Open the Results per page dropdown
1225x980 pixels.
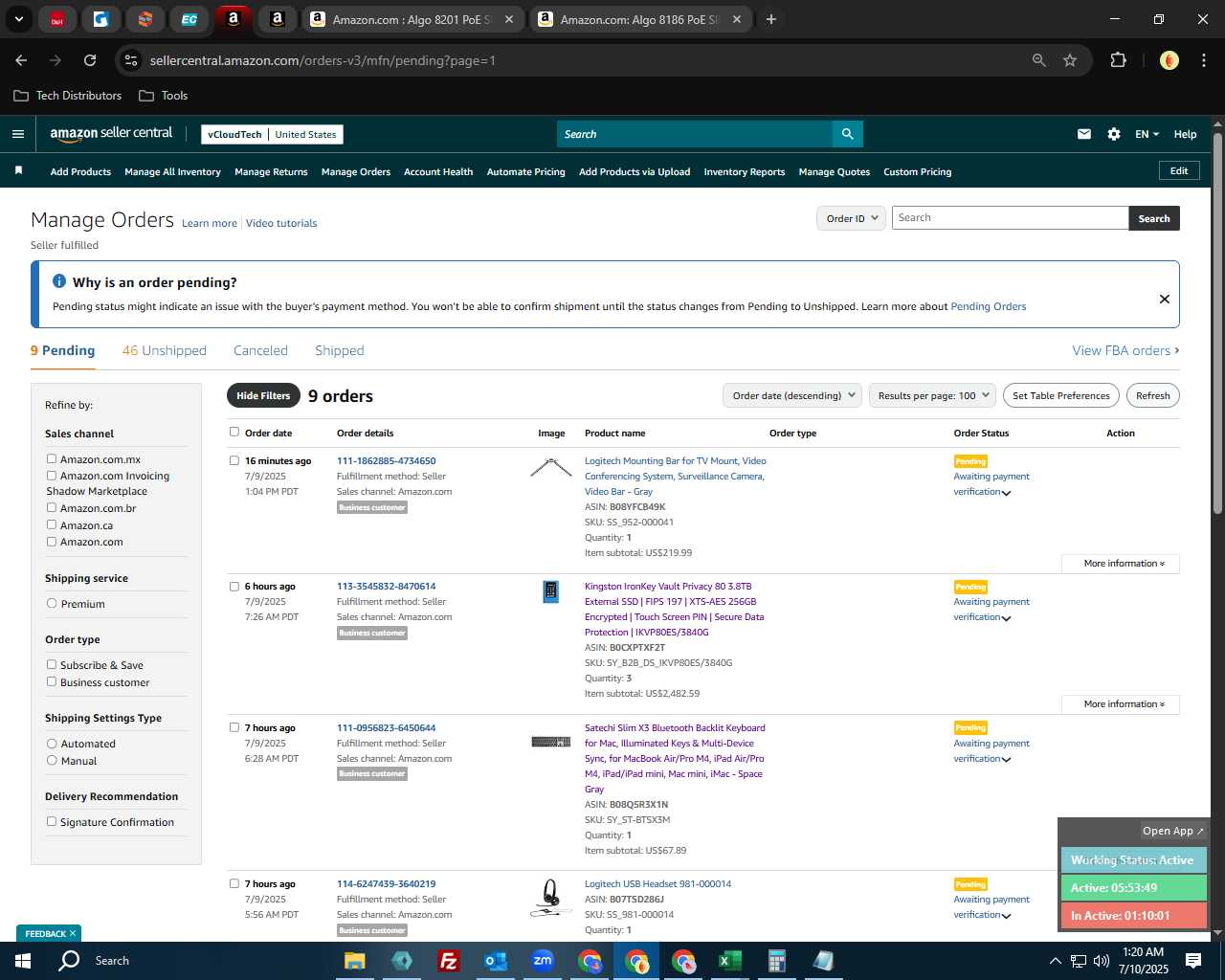tap(933, 395)
